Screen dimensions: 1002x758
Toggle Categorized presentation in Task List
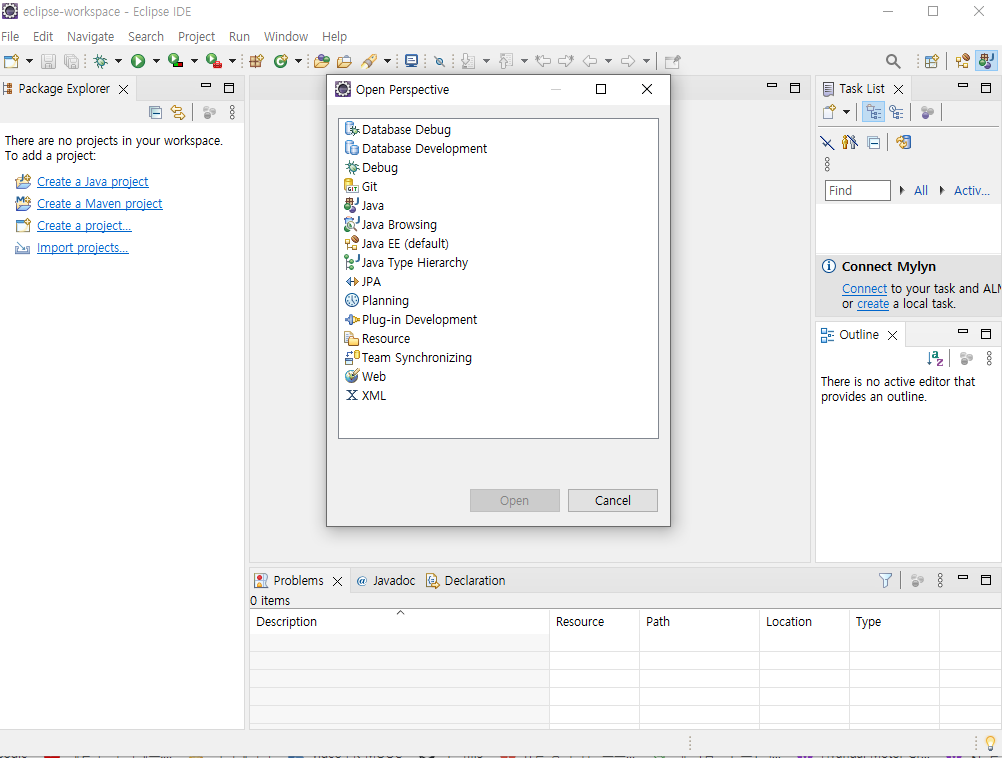point(874,112)
